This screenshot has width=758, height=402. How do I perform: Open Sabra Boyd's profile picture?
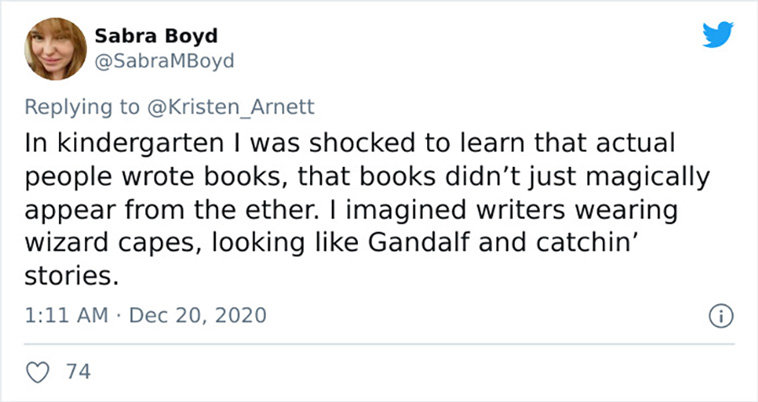click(x=56, y=49)
